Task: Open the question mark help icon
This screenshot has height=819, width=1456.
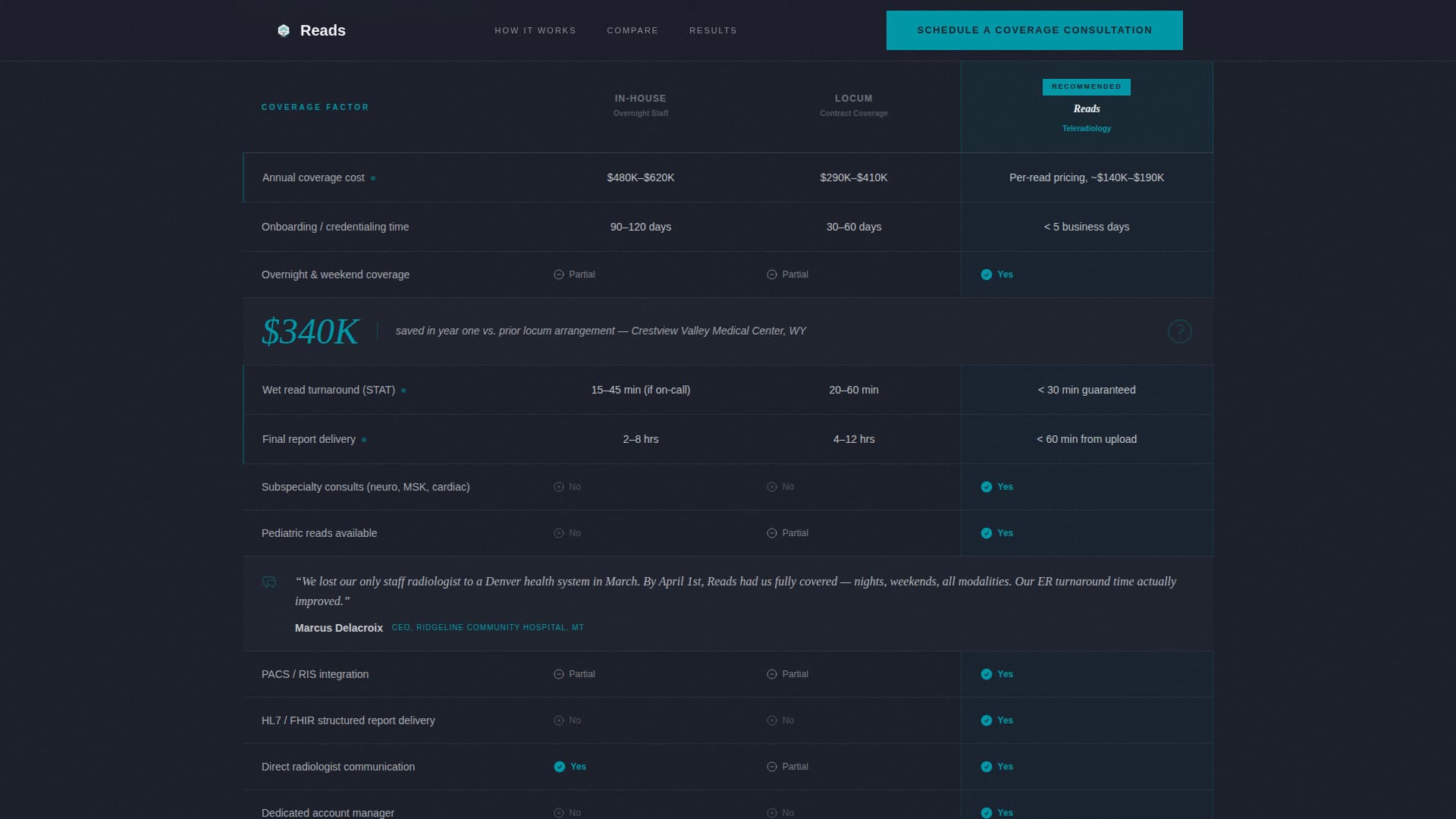Action: (x=1179, y=331)
